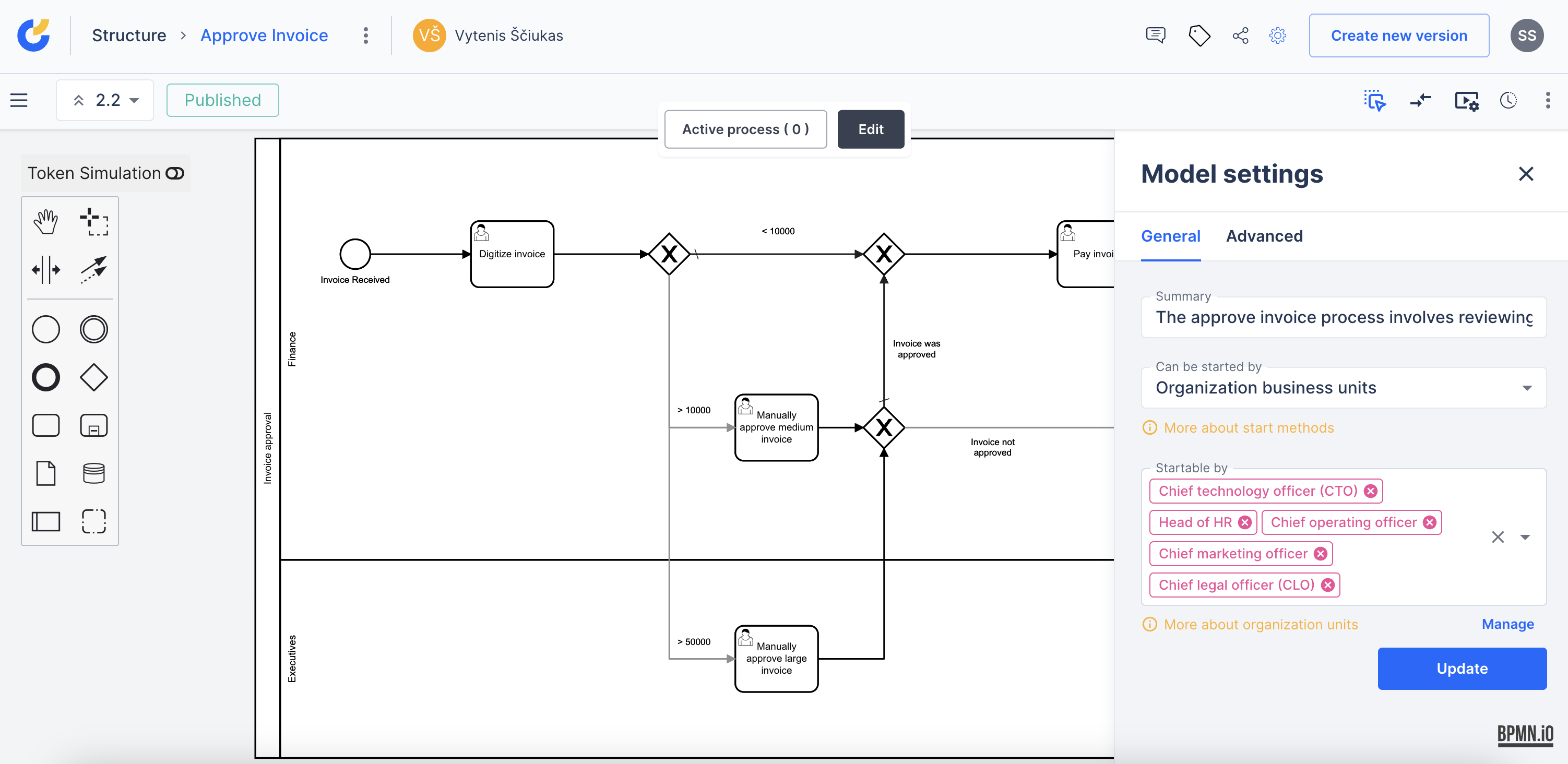The height and width of the screenshot is (764, 1568).
Task: Activate the hand tool in palette
Action: coord(45,222)
